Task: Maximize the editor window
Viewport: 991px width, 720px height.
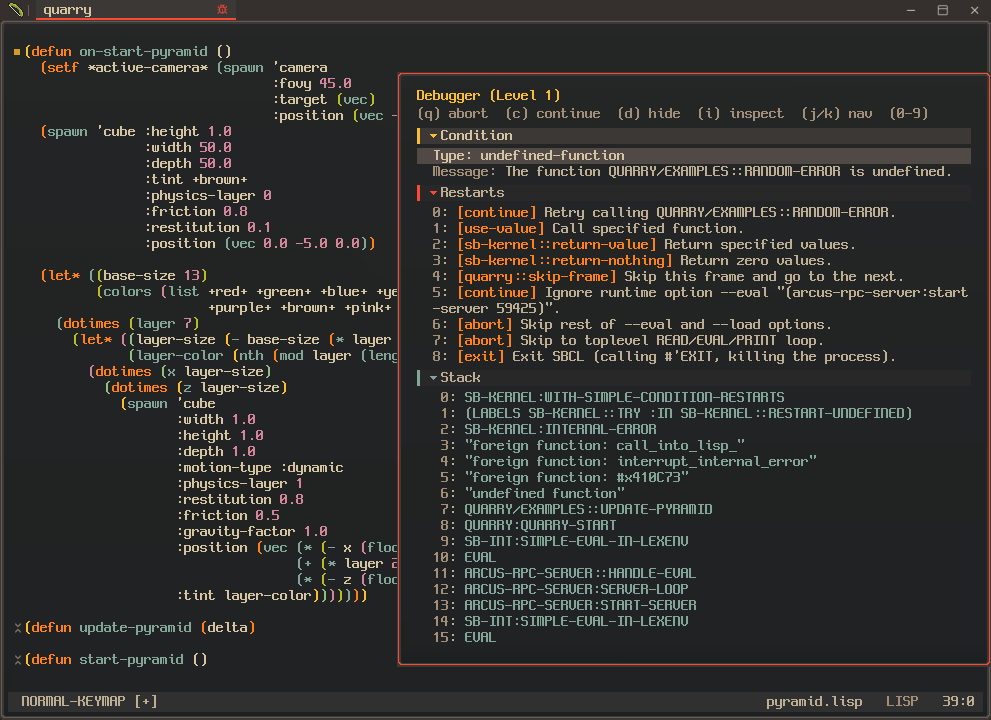Action: click(942, 10)
